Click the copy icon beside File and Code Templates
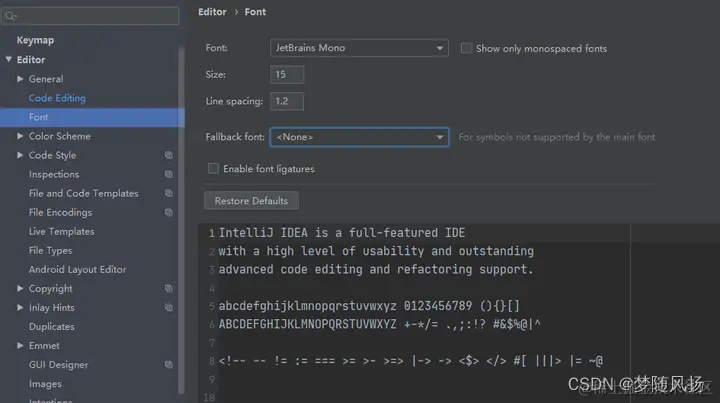The width and height of the screenshot is (720, 403). pos(169,193)
